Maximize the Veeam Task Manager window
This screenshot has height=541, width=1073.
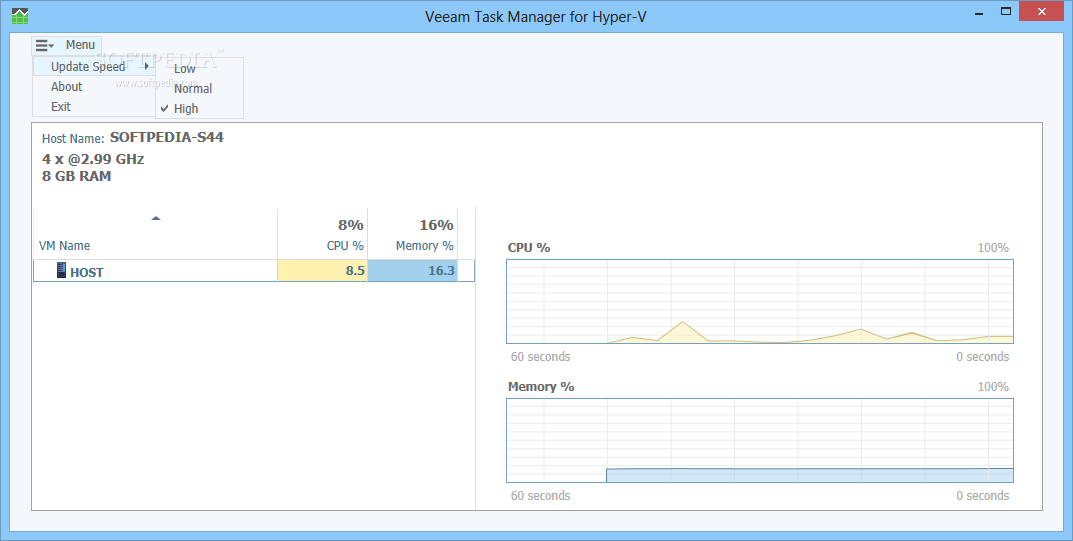(x=1006, y=12)
